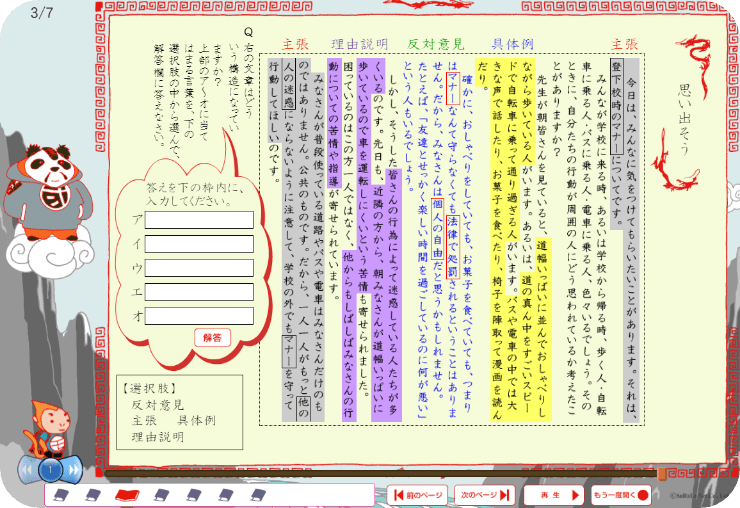The image size is (740, 508).
Task: Focus the エ answer input field
Action: click(198, 291)
